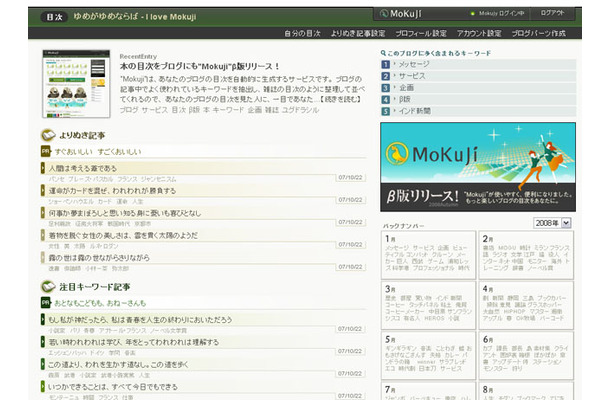Open the サービス keyword link
Screen dimensions: 610x400
412,76
